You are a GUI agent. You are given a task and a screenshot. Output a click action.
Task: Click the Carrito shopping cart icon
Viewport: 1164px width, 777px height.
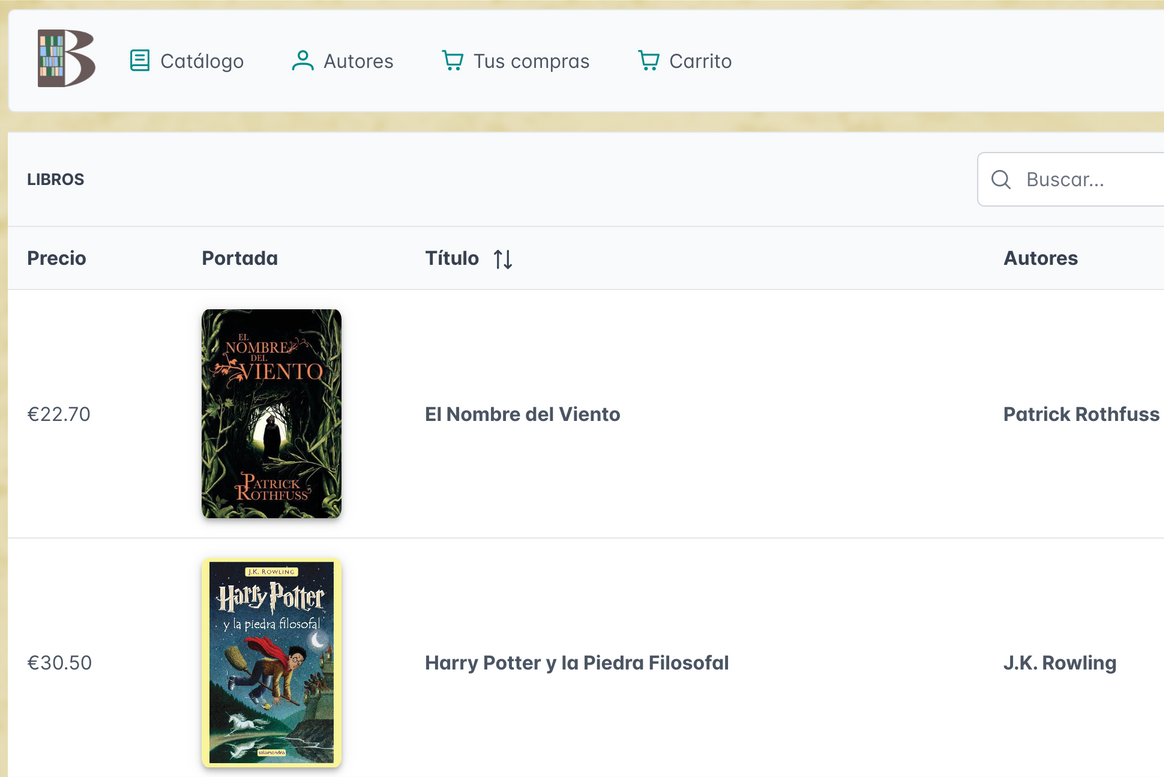647,60
